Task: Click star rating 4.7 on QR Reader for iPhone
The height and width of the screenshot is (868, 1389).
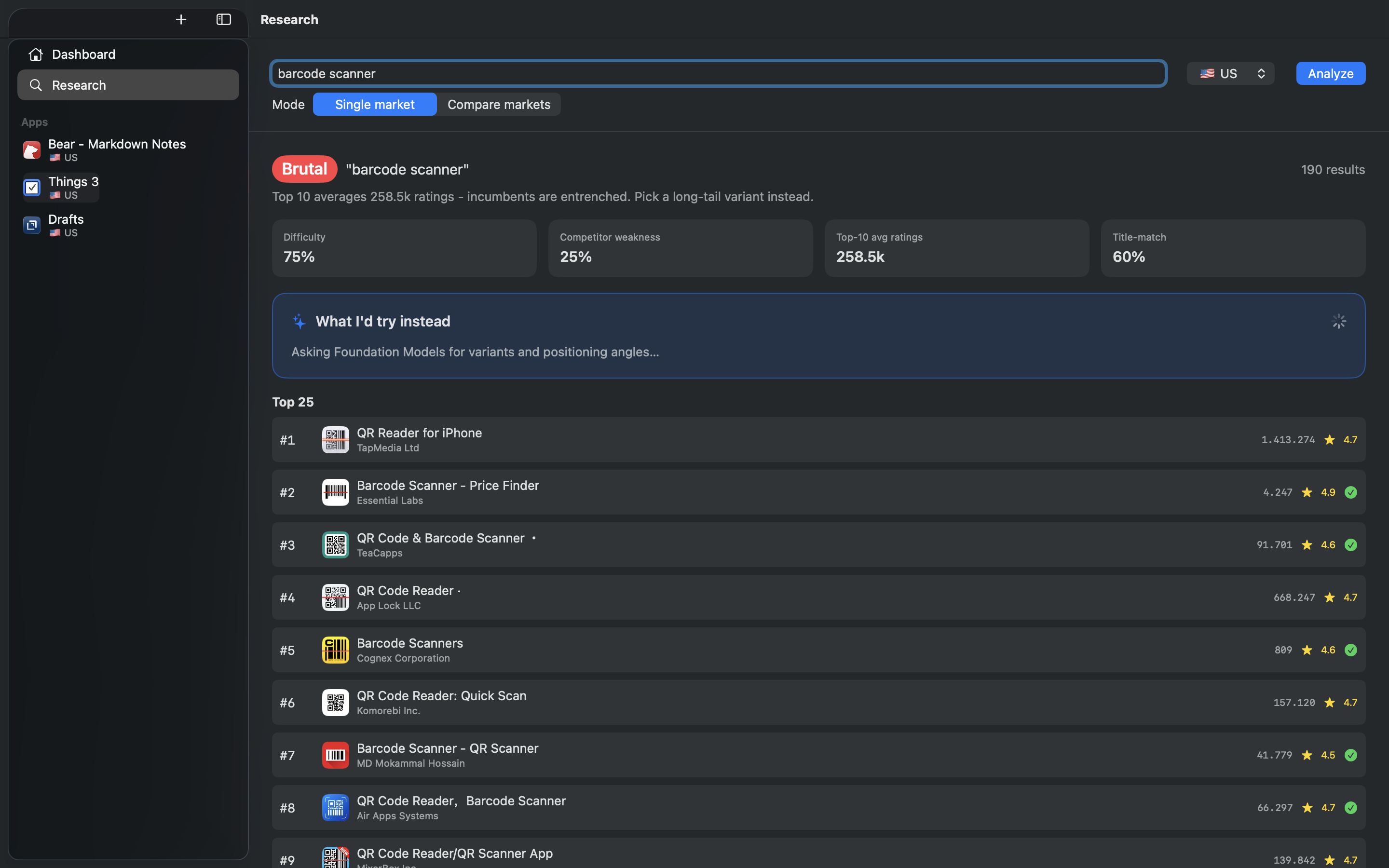Action: [1341, 440]
